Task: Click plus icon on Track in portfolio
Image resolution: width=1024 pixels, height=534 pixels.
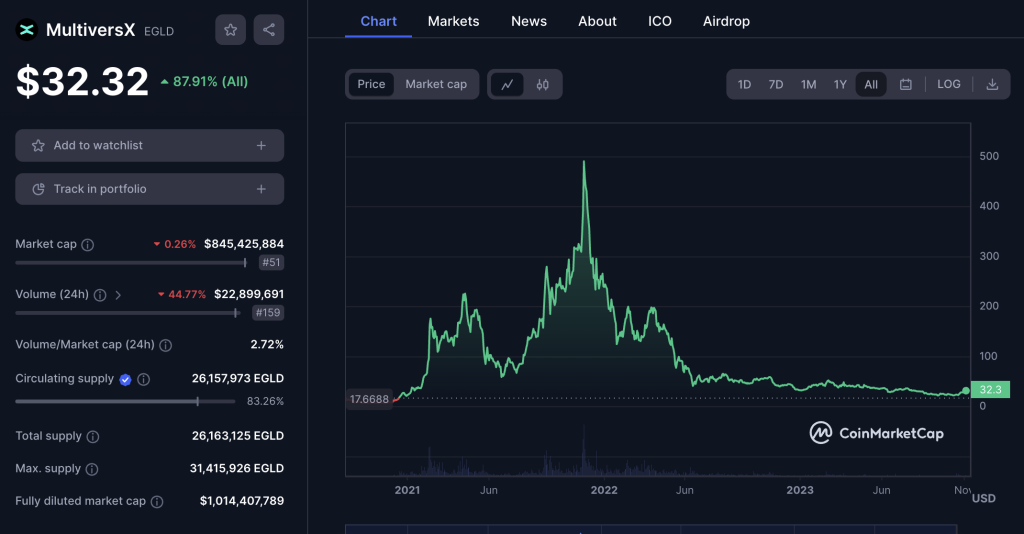Action: click(x=261, y=189)
